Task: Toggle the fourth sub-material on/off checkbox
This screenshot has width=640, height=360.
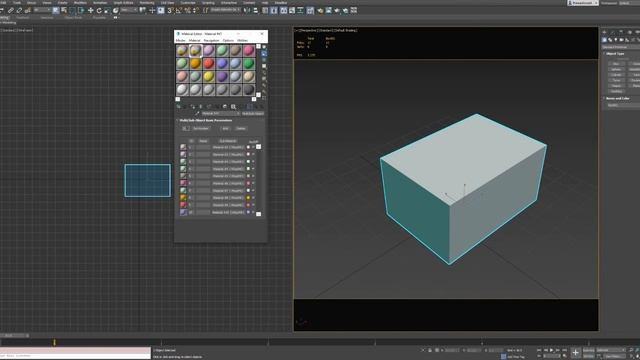Action: coord(253,169)
